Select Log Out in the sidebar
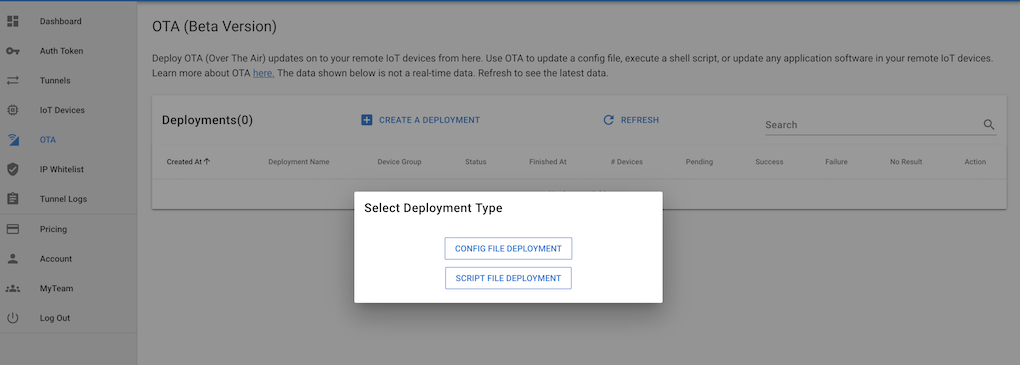 pyautogui.click(x=68, y=318)
